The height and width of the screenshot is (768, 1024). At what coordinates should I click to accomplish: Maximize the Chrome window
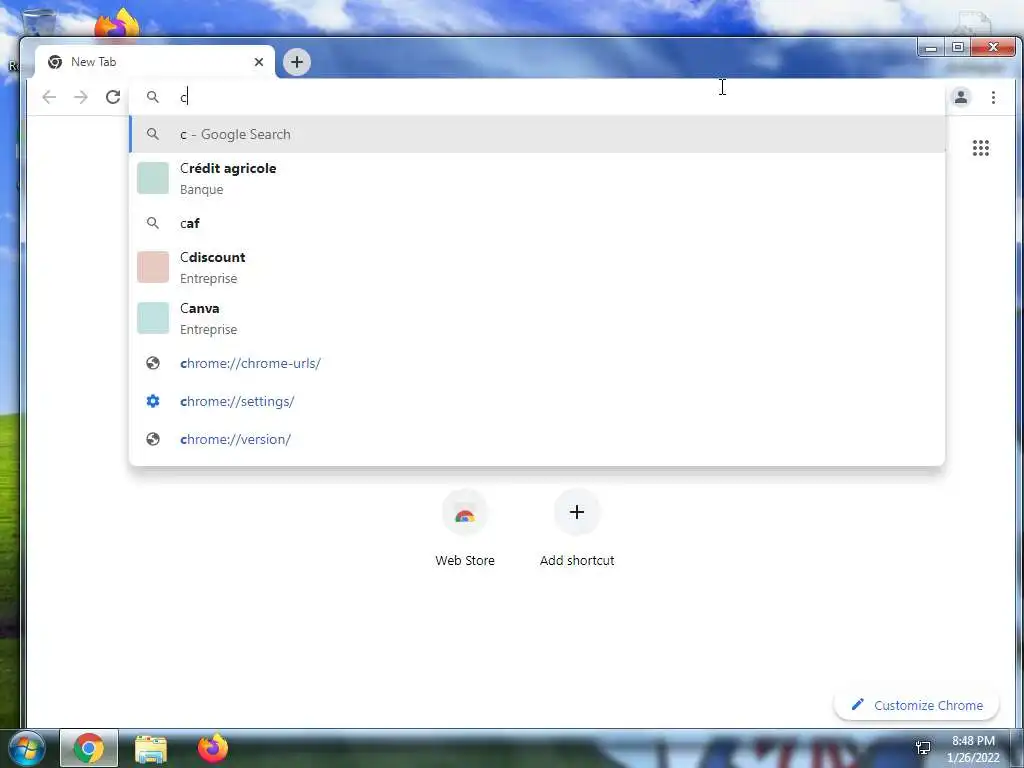pos(957,48)
